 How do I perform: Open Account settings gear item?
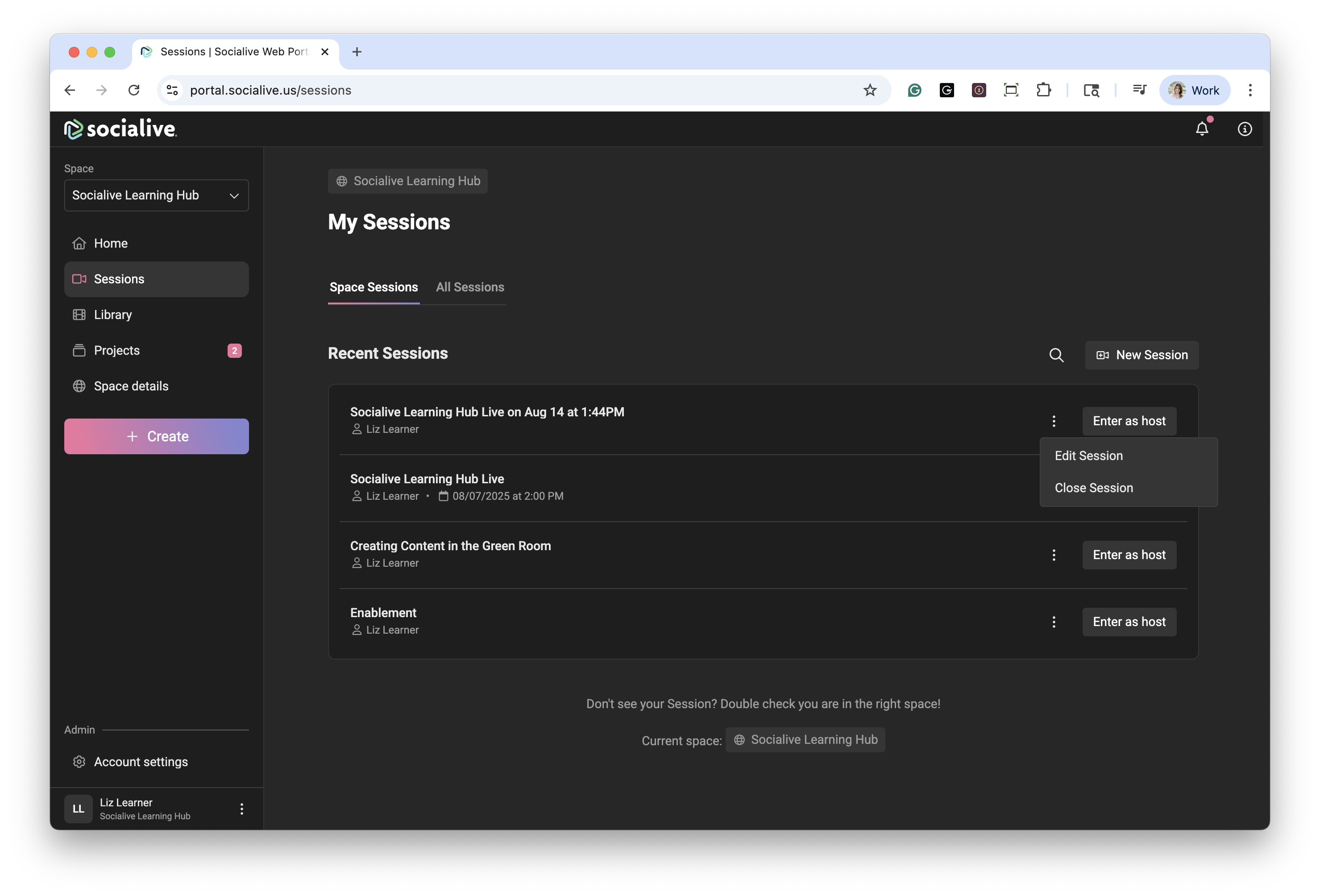tap(140, 761)
